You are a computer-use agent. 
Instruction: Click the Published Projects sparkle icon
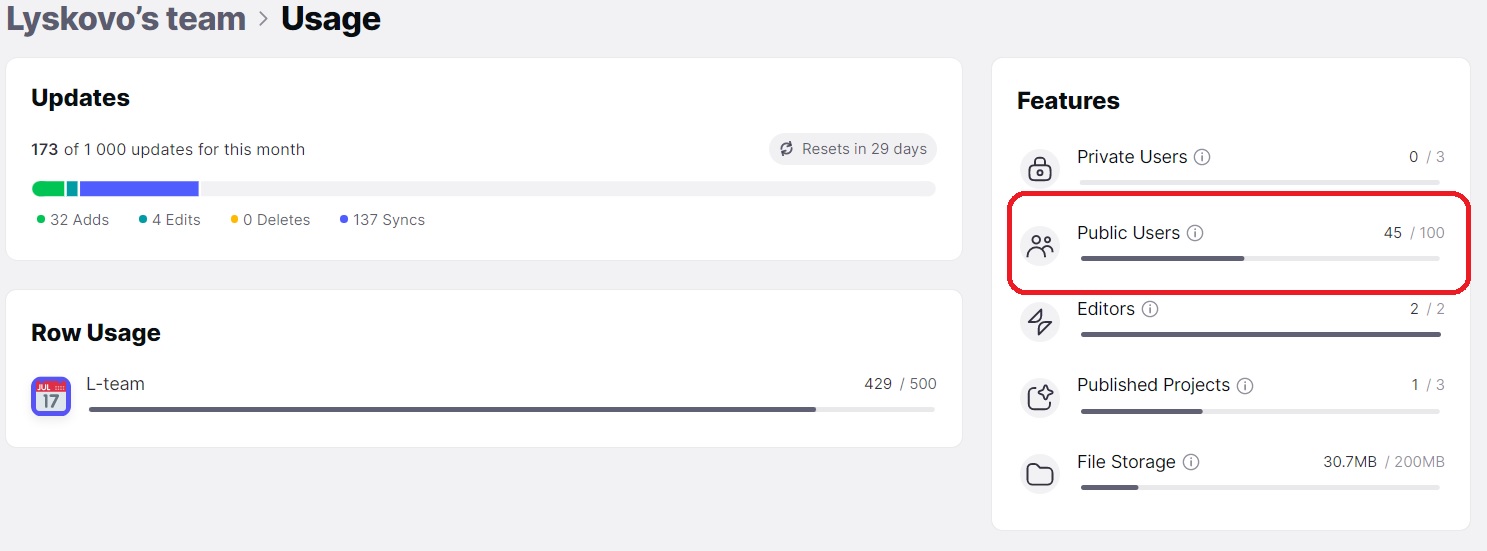point(1040,397)
